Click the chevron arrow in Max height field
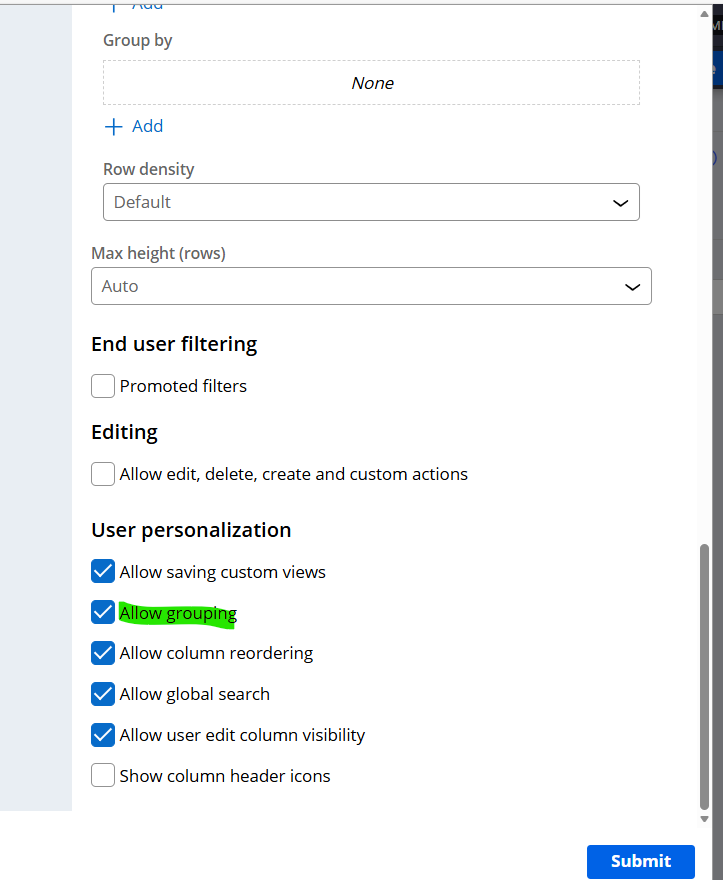The image size is (723, 880). tap(632, 287)
